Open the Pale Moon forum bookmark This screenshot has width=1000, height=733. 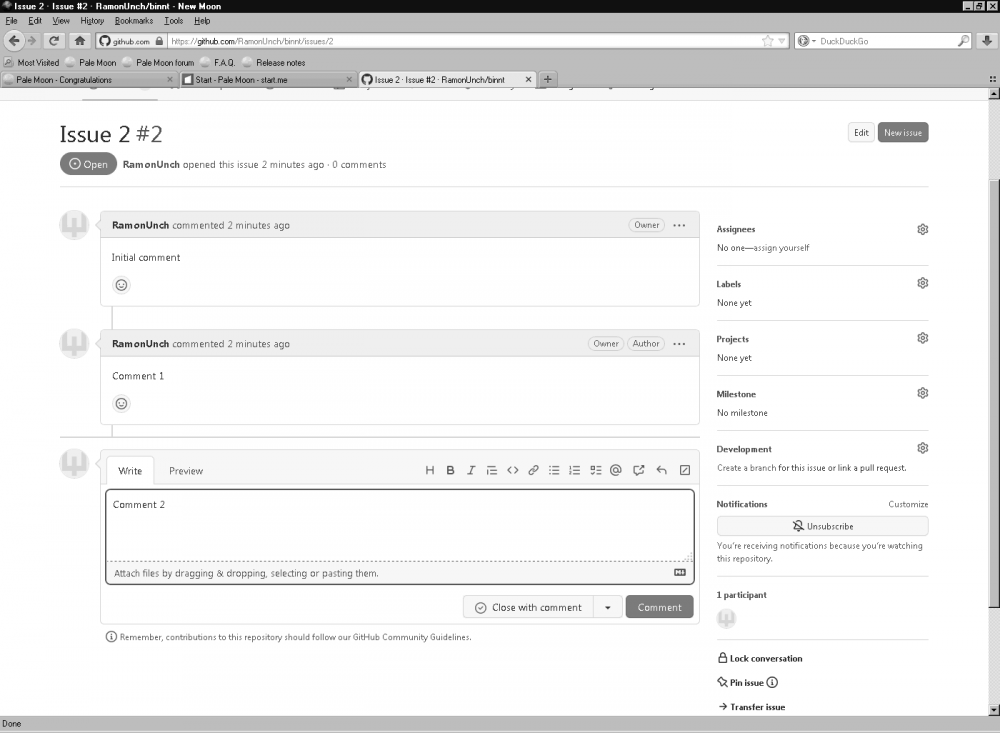pos(158,63)
